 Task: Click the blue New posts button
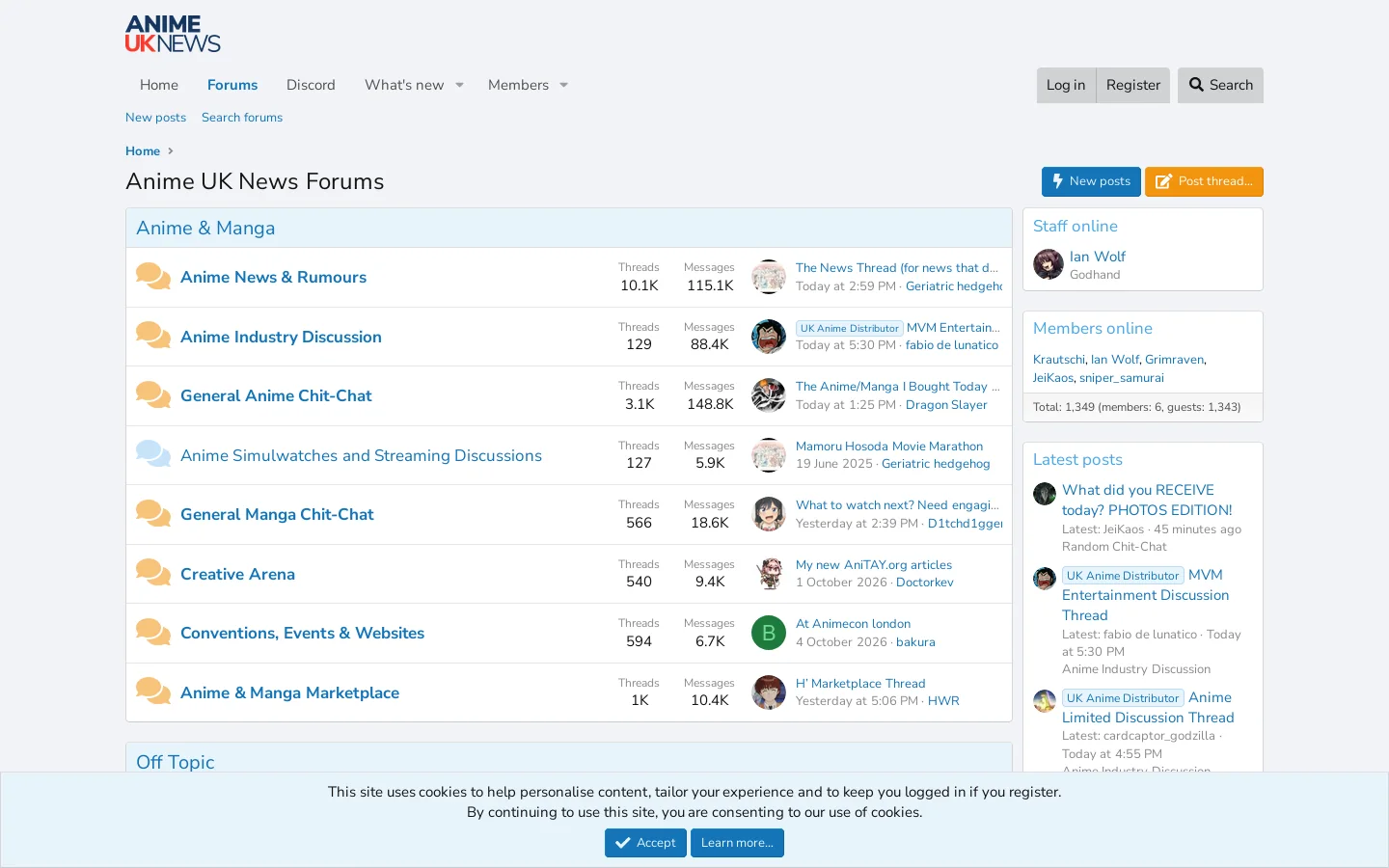tap(1091, 181)
